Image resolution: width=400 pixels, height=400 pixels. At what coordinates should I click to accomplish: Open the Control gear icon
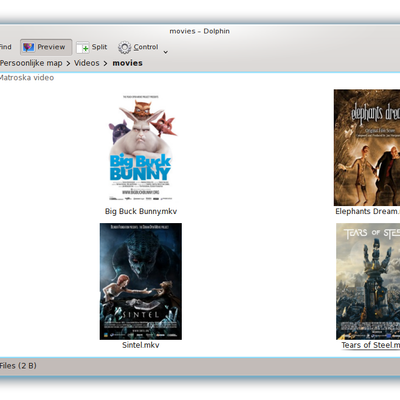click(124, 48)
